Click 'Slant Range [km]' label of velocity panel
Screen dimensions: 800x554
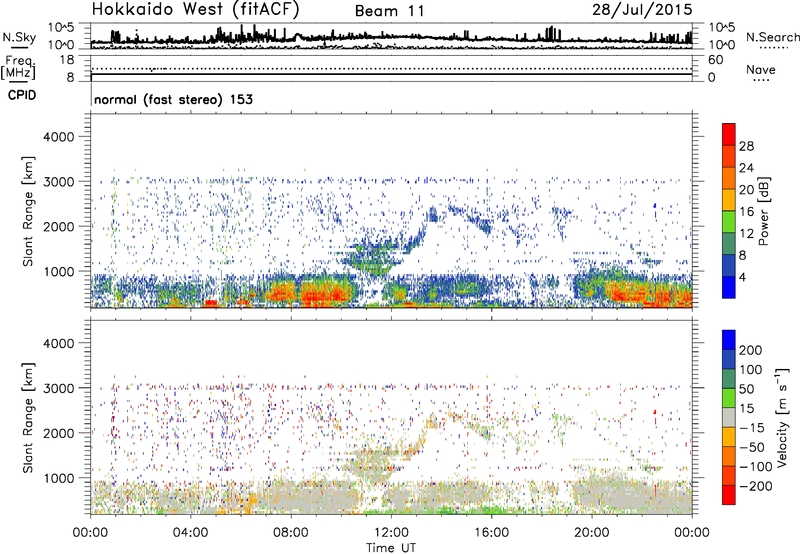coord(28,418)
